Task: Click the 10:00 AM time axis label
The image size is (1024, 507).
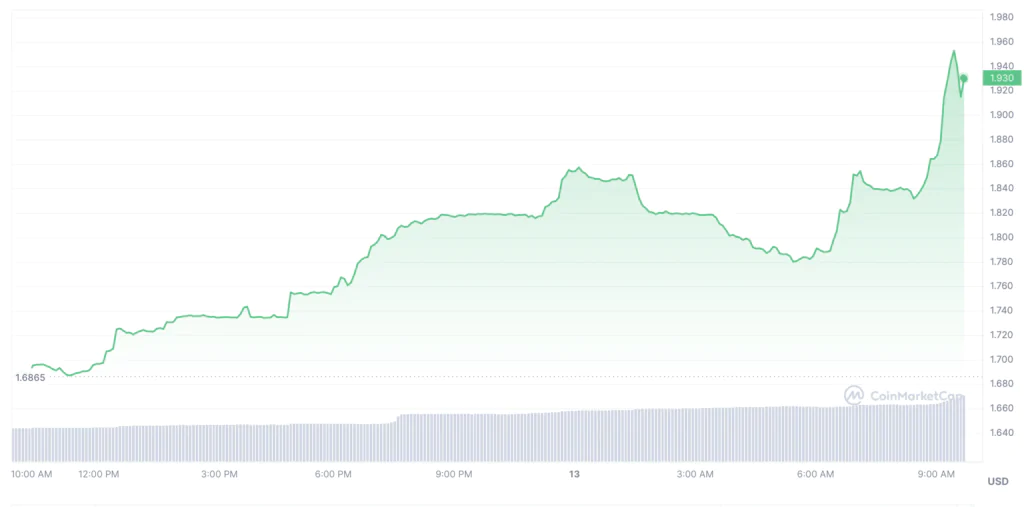Action: pyautogui.click(x=31, y=473)
